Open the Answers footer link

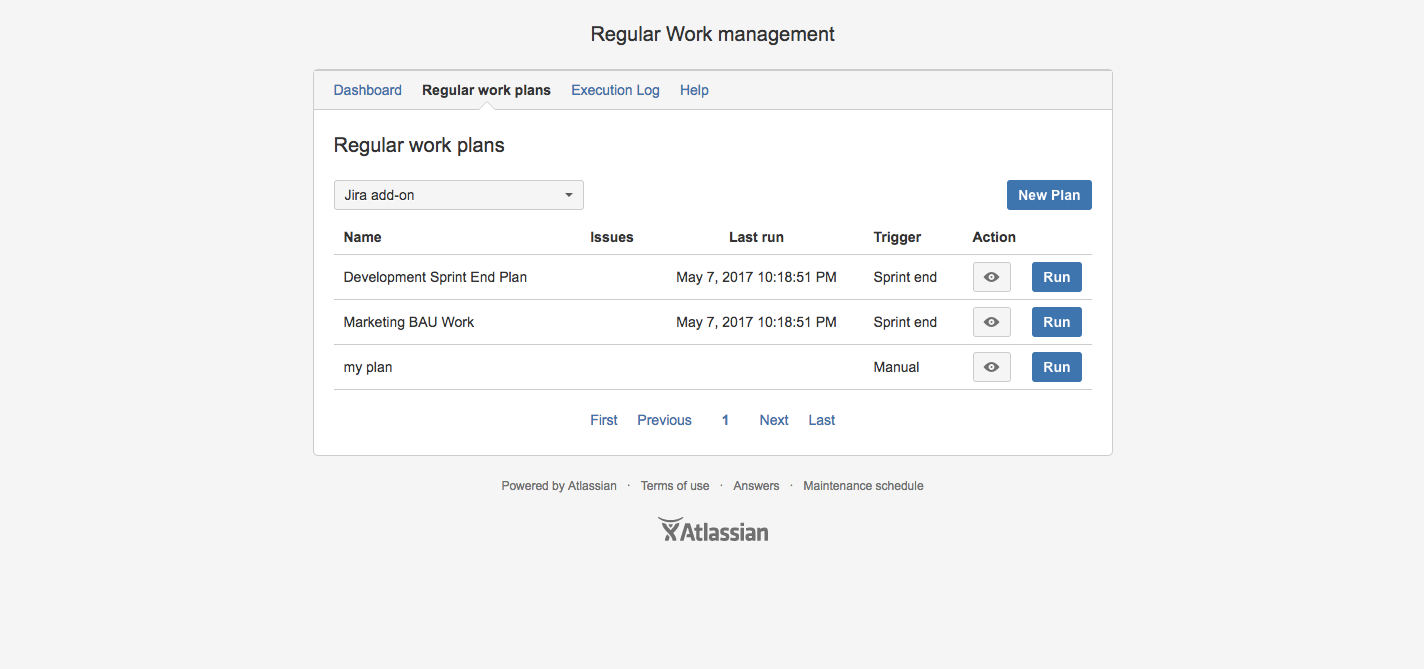click(x=756, y=486)
